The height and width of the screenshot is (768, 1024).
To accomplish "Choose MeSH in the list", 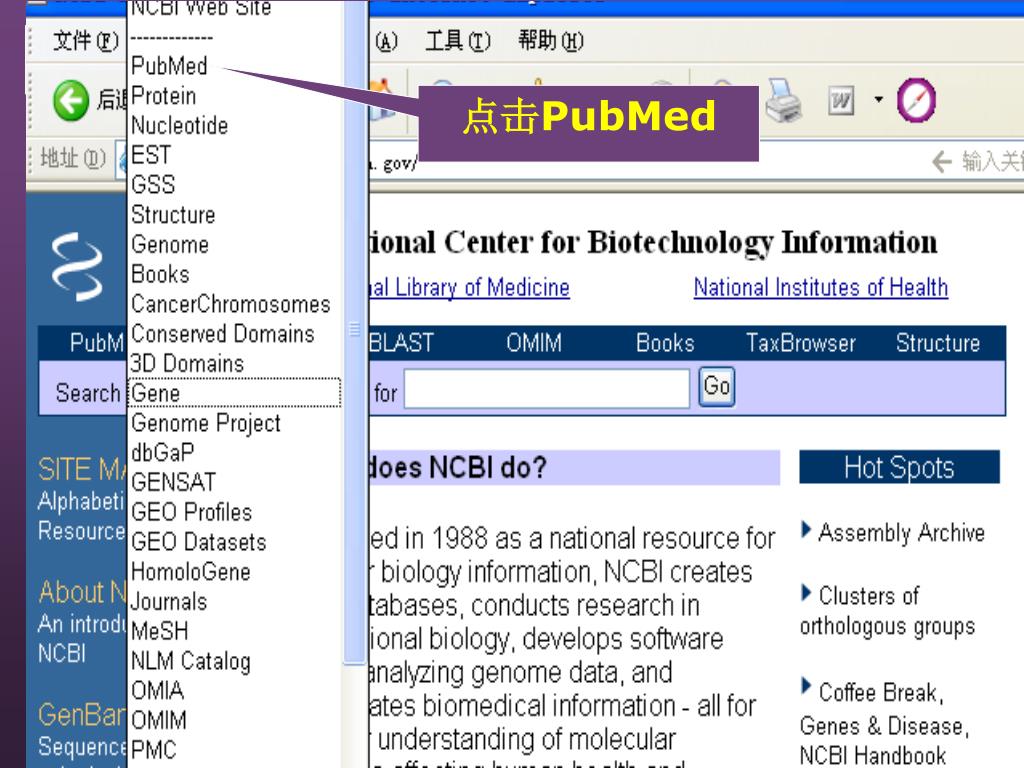I will click(x=159, y=631).
